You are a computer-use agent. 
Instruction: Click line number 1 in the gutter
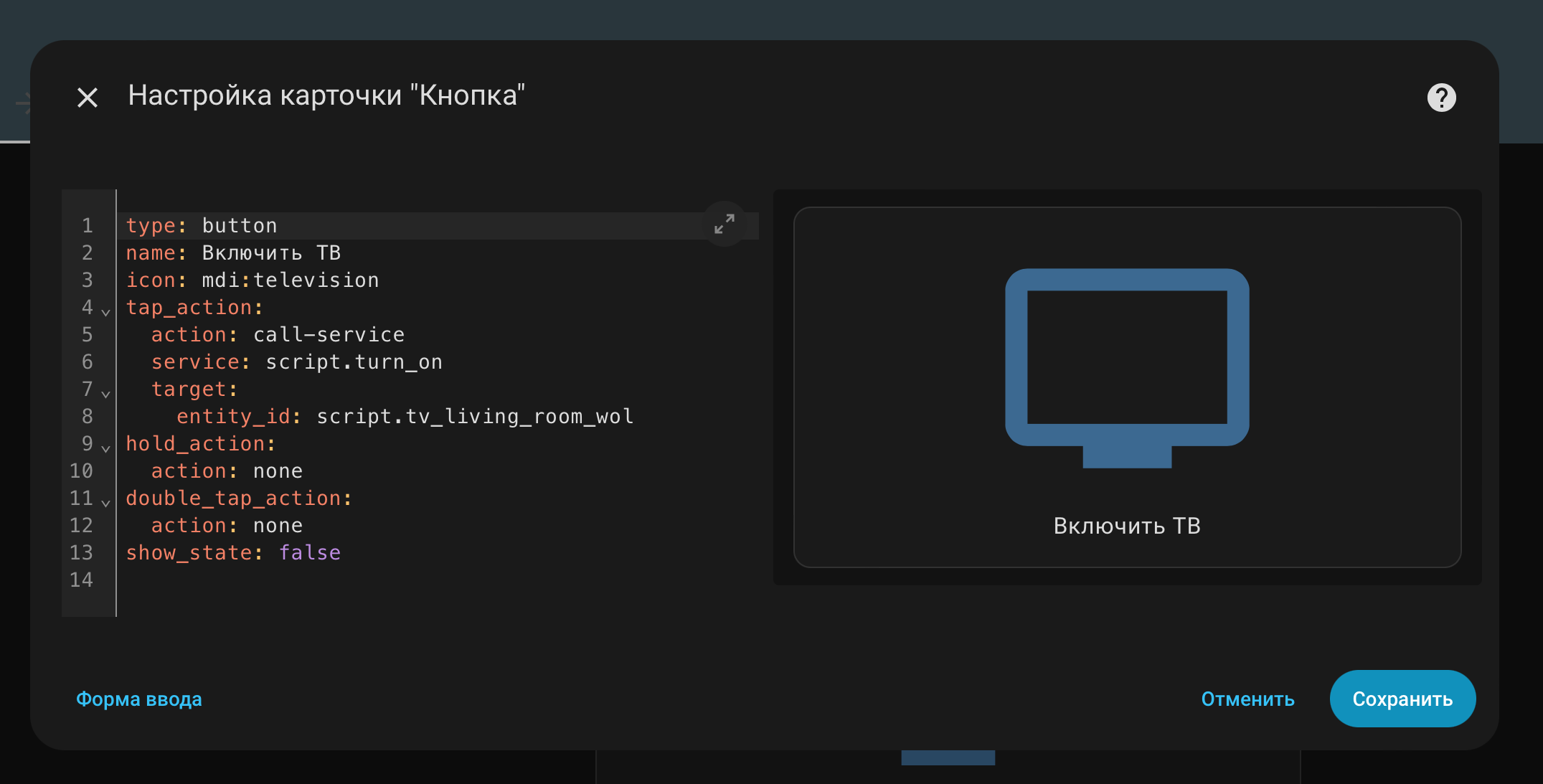(88, 225)
